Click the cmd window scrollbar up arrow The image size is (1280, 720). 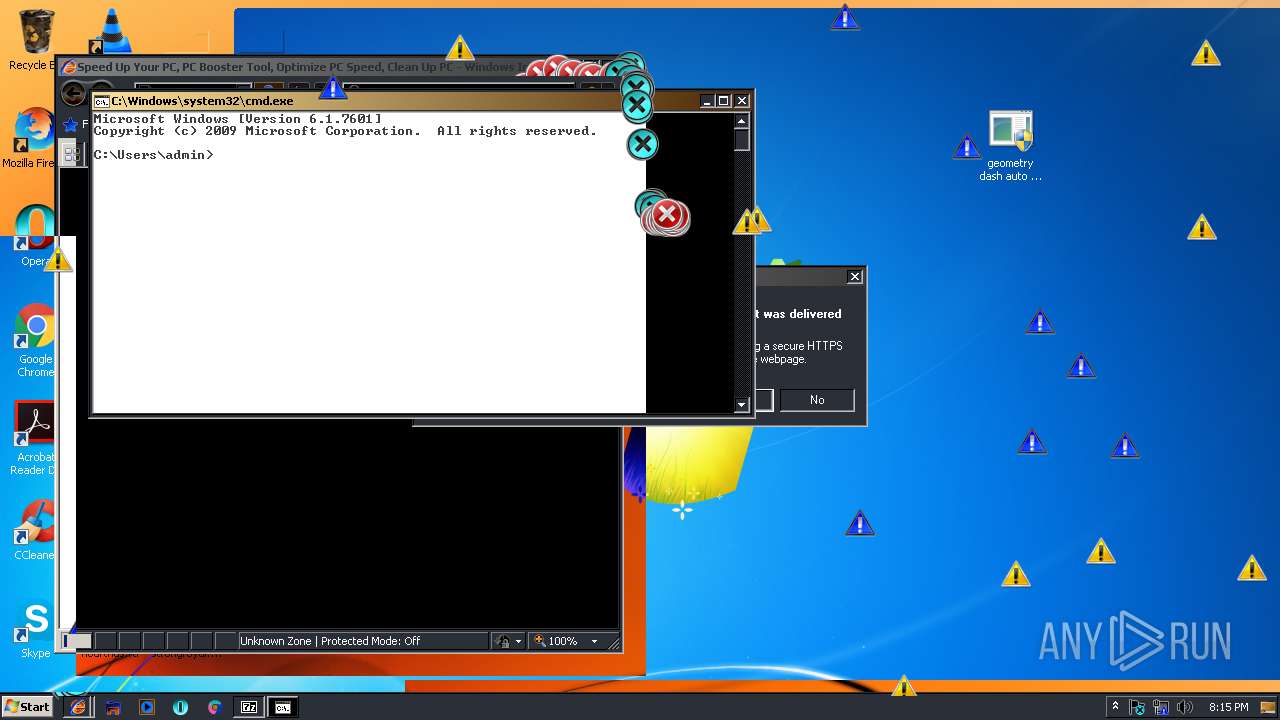(741, 121)
